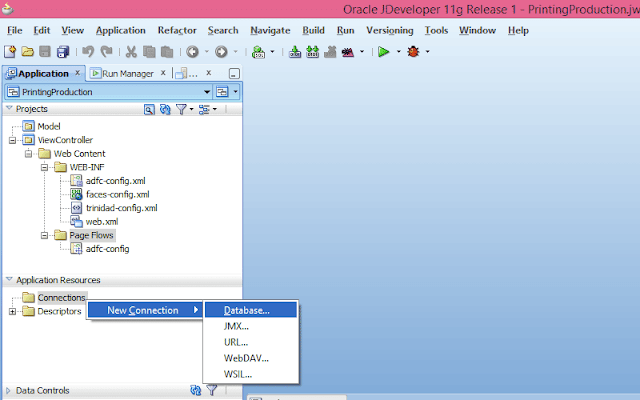Select the Application navigator tab

pyautogui.click(x=43, y=74)
